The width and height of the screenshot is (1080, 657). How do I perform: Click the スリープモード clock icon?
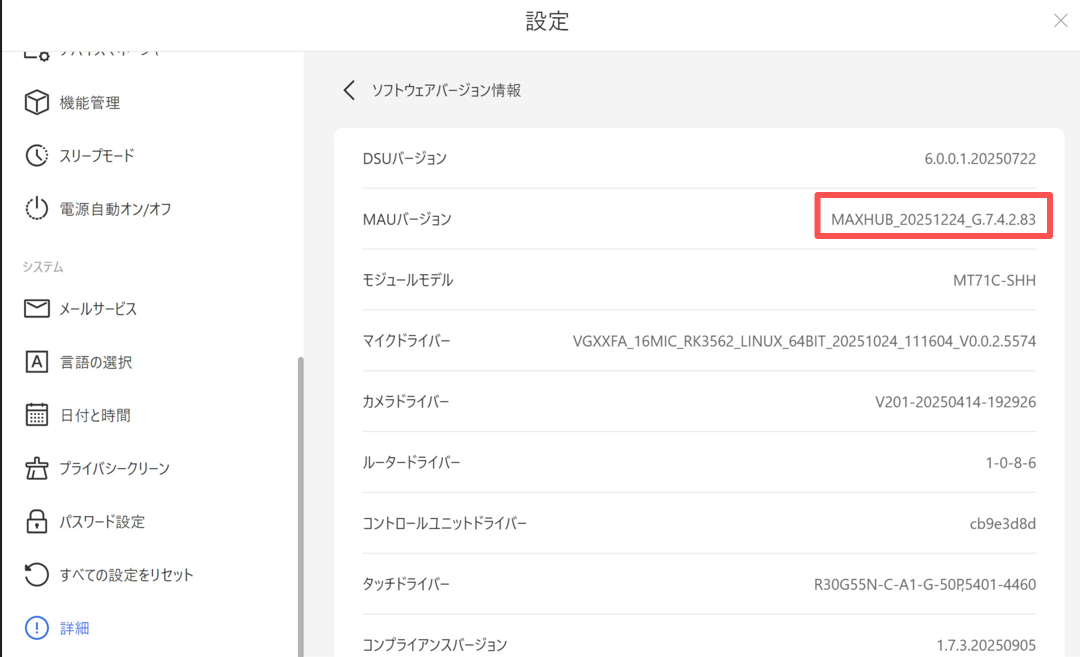37,156
